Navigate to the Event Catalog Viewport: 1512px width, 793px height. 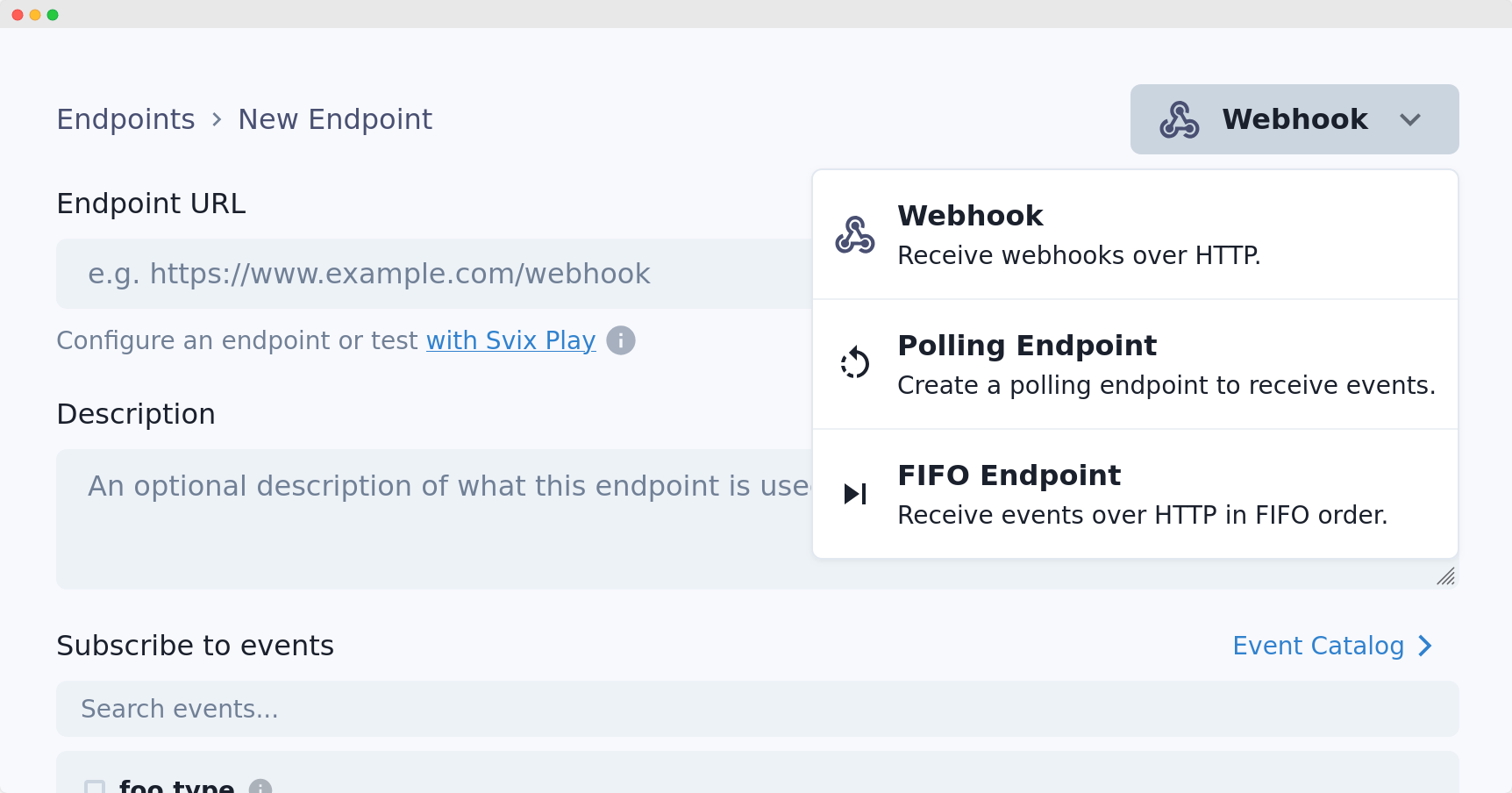coord(1316,646)
